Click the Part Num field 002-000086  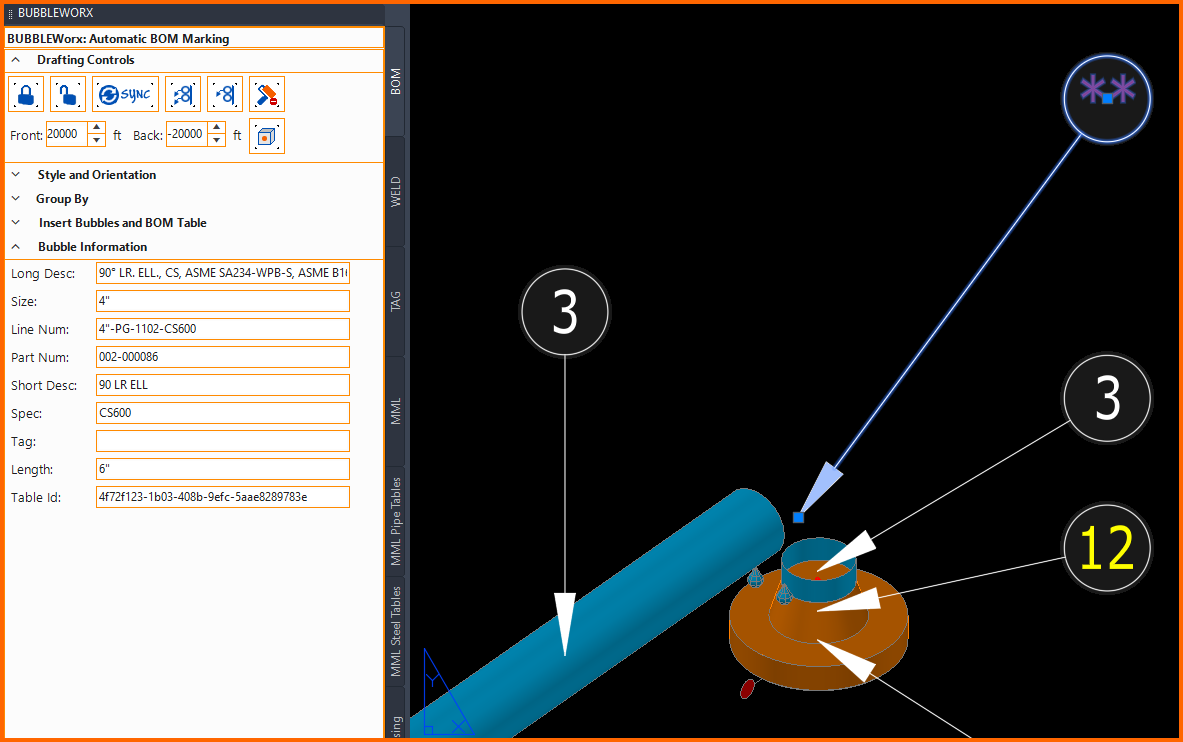[223, 357]
